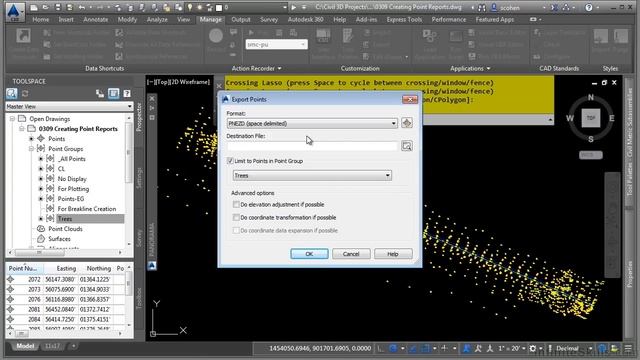The image size is (640, 360).
Task: Switch to the Output ribbon tab
Action: [241, 19]
